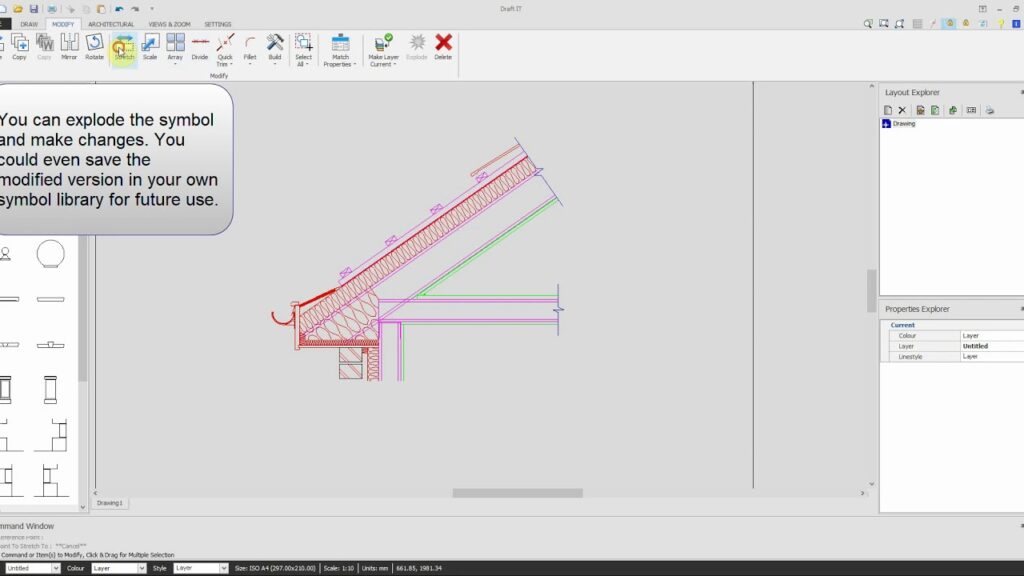Toggle the grid display icon
The width and height of the screenshot is (1024, 576).
tap(918, 24)
